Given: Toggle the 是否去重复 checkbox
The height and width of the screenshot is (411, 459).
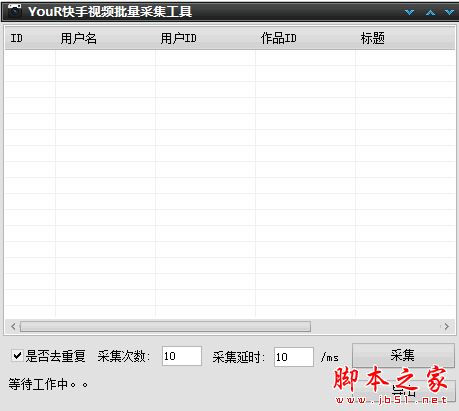Looking at the screenshot, I should [x=17, y=356].
